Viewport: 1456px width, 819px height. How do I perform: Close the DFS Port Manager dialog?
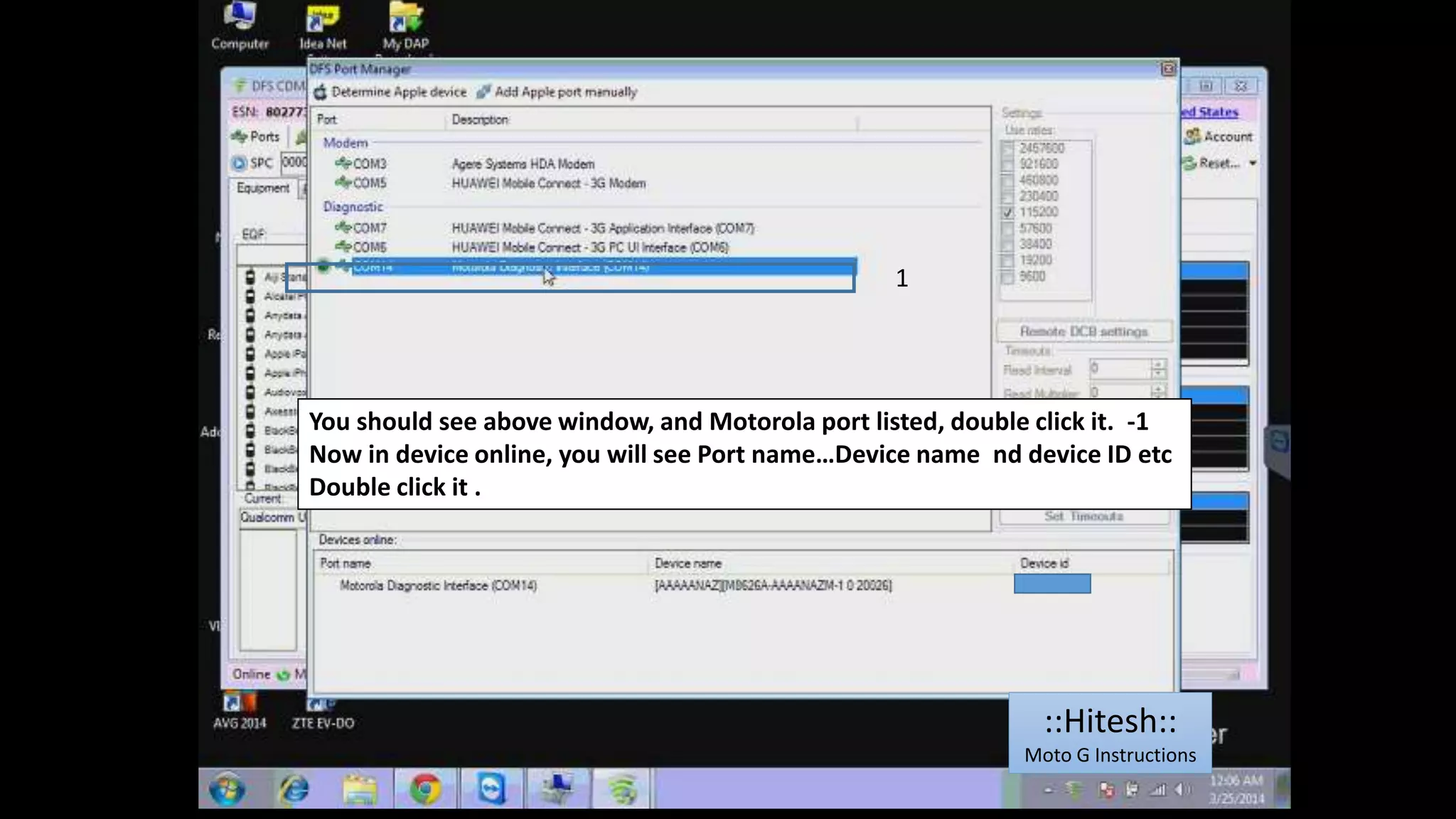(x=1168, y=69)
